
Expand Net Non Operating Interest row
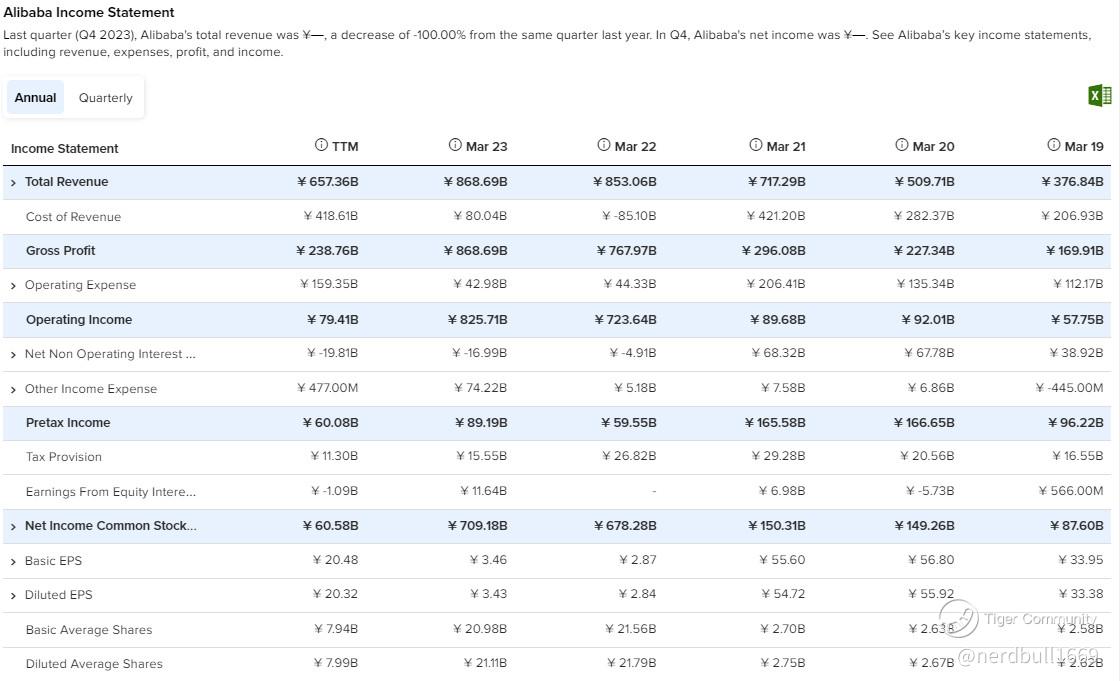[13, 355]
